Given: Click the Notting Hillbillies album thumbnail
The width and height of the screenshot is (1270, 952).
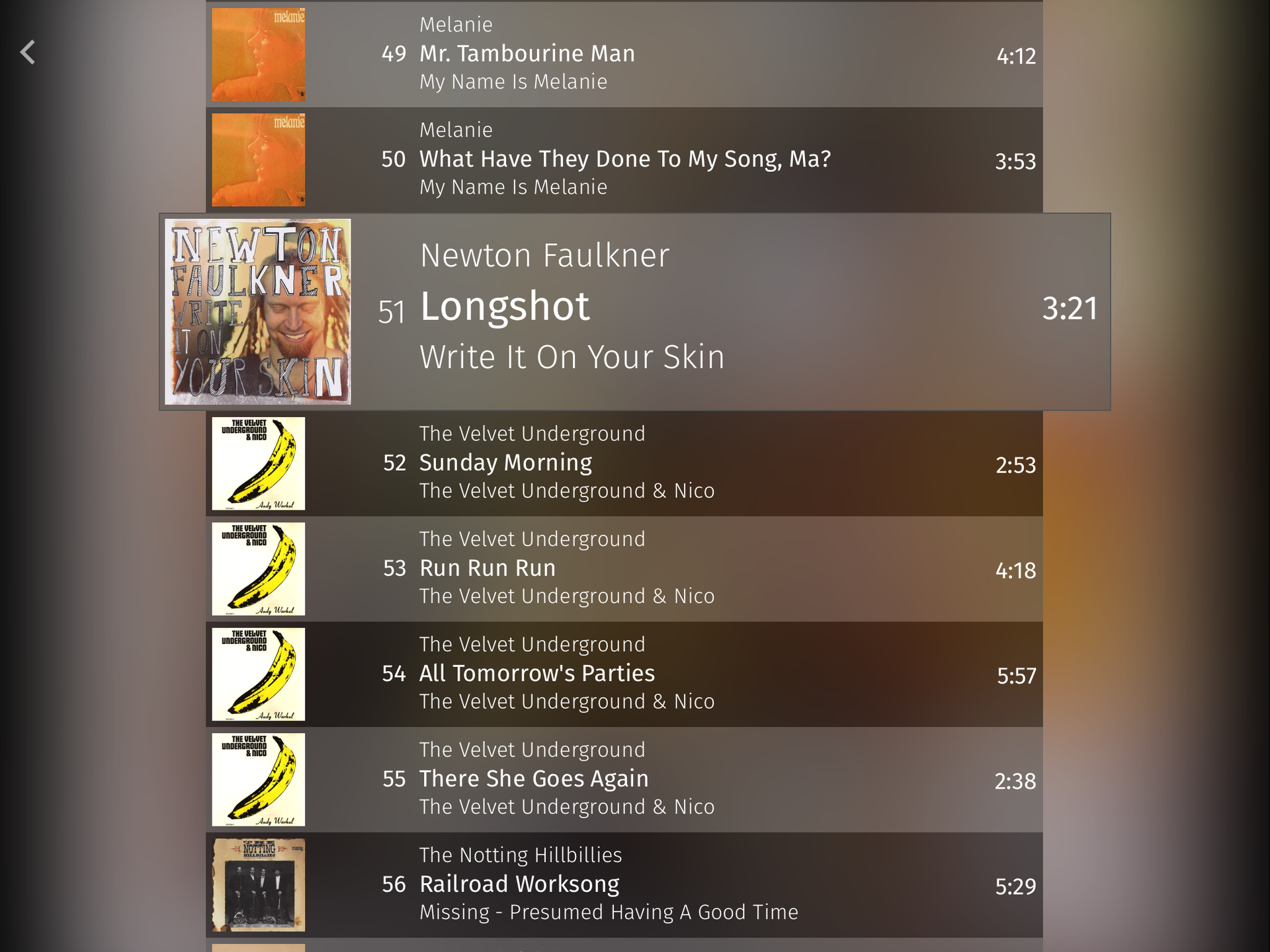Looking at the screenshot, I should pos(259,885).
